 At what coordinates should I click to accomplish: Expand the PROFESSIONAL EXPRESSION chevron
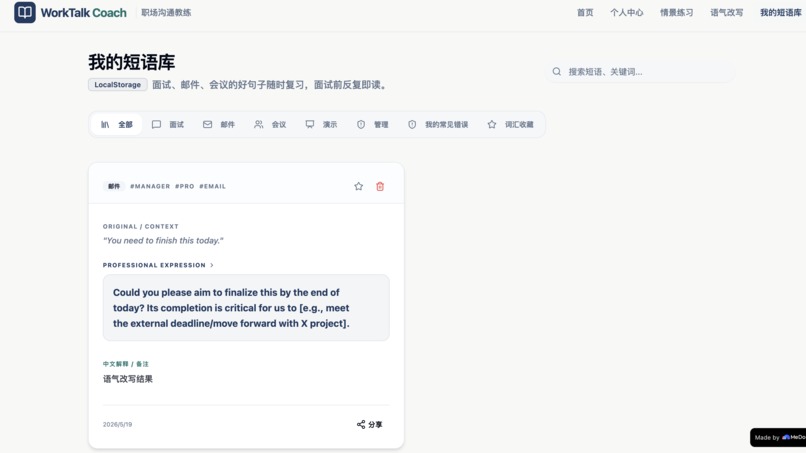[x=212, y=265]
